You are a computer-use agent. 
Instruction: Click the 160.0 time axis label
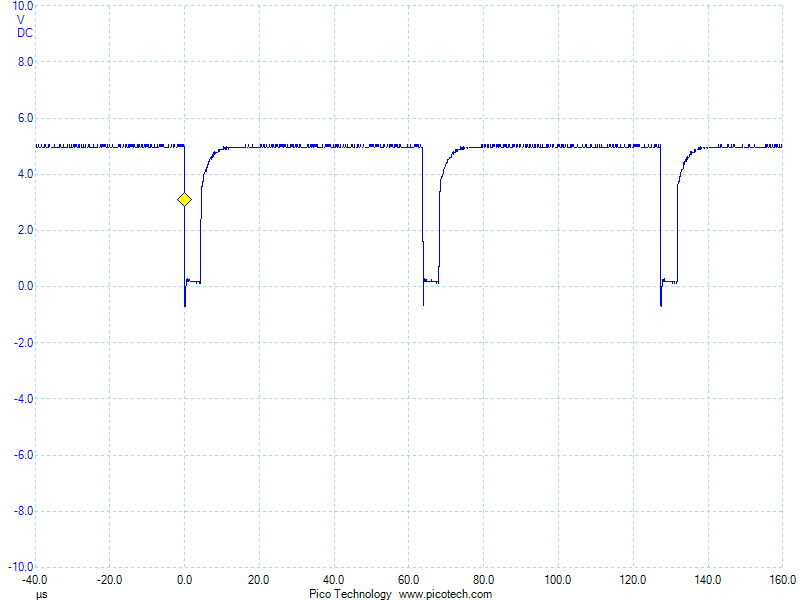pyautogui.click(x=783, y=580)
